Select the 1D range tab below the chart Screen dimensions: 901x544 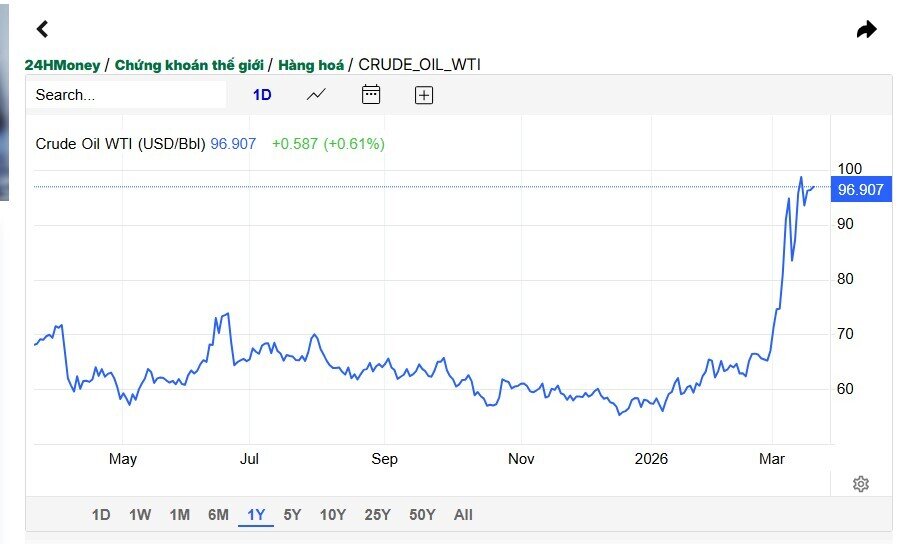101,515
